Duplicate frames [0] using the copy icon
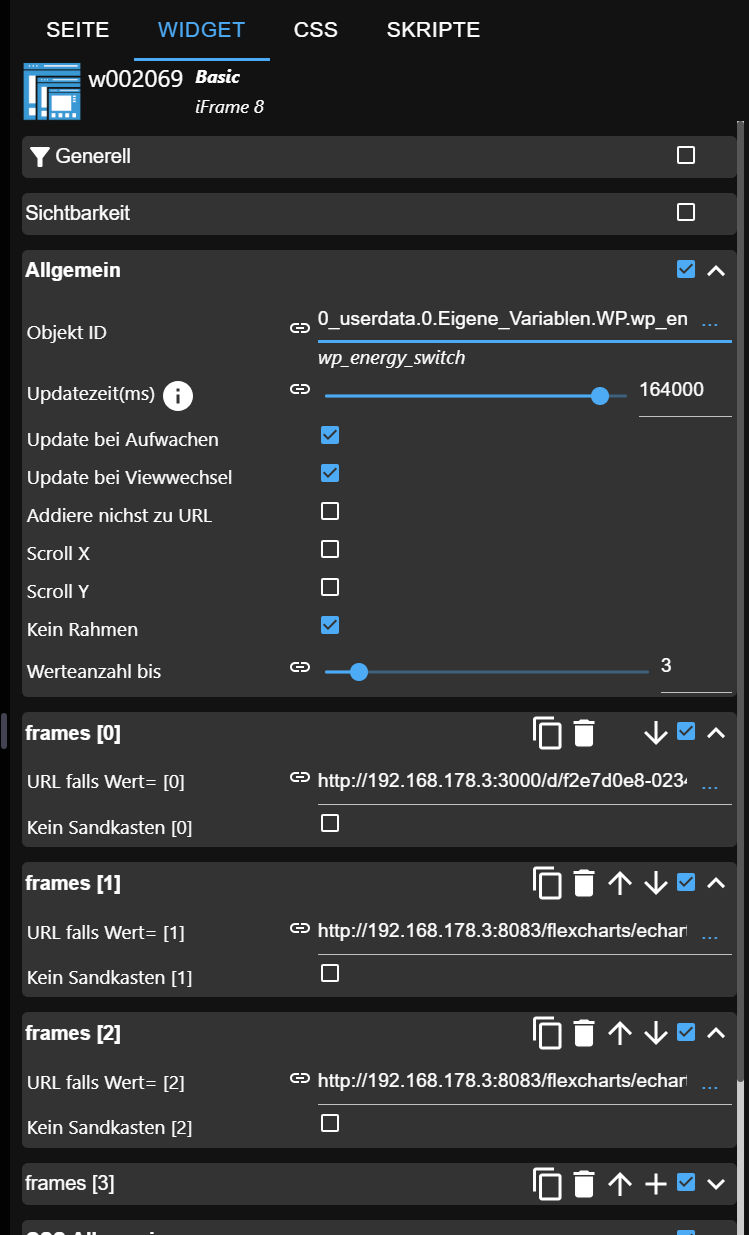This screenshot has width=749, height=1235. pyautogui.click(x=548, y=733)
